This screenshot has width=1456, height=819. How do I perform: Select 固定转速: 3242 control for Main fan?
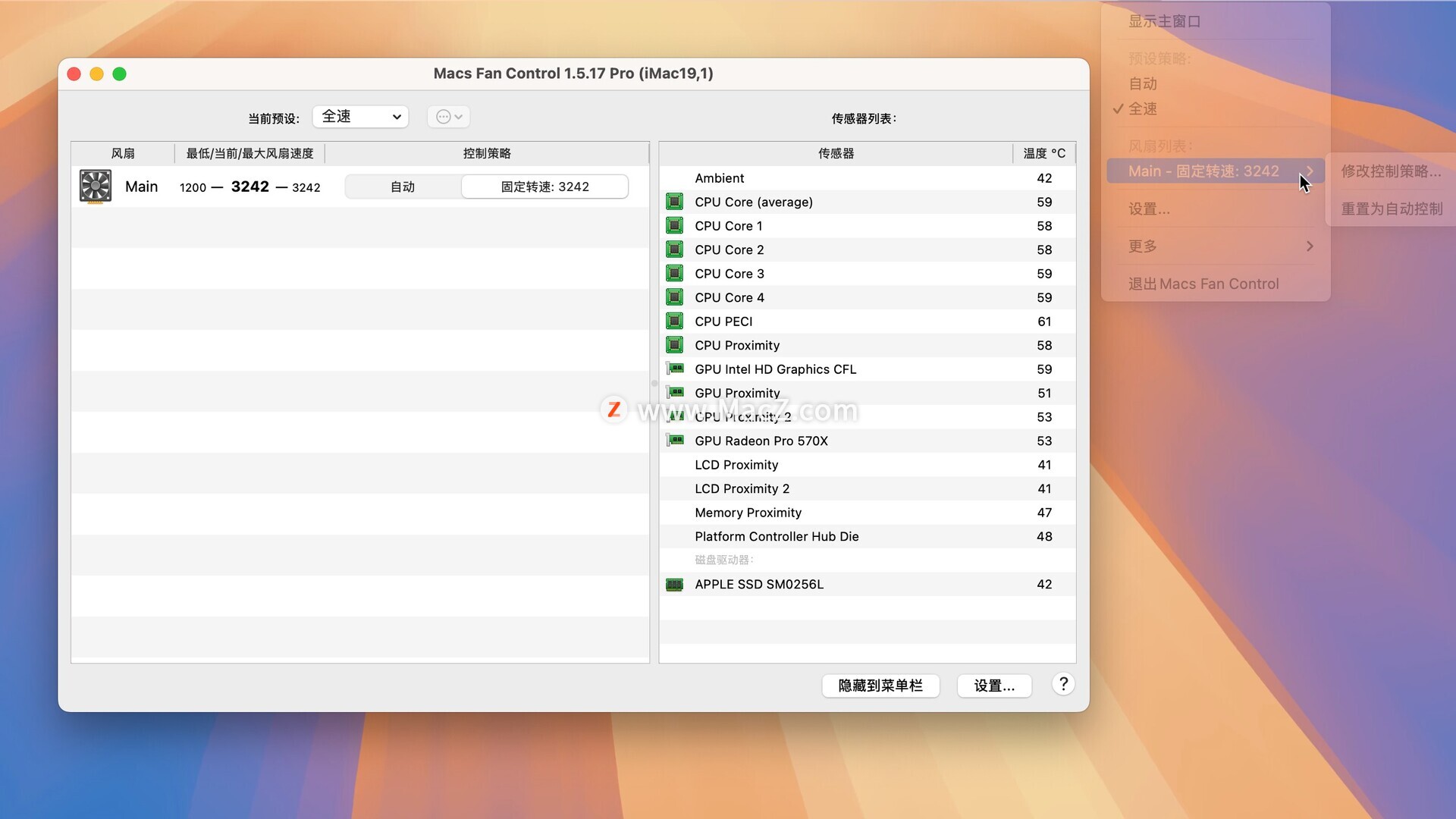544,187
